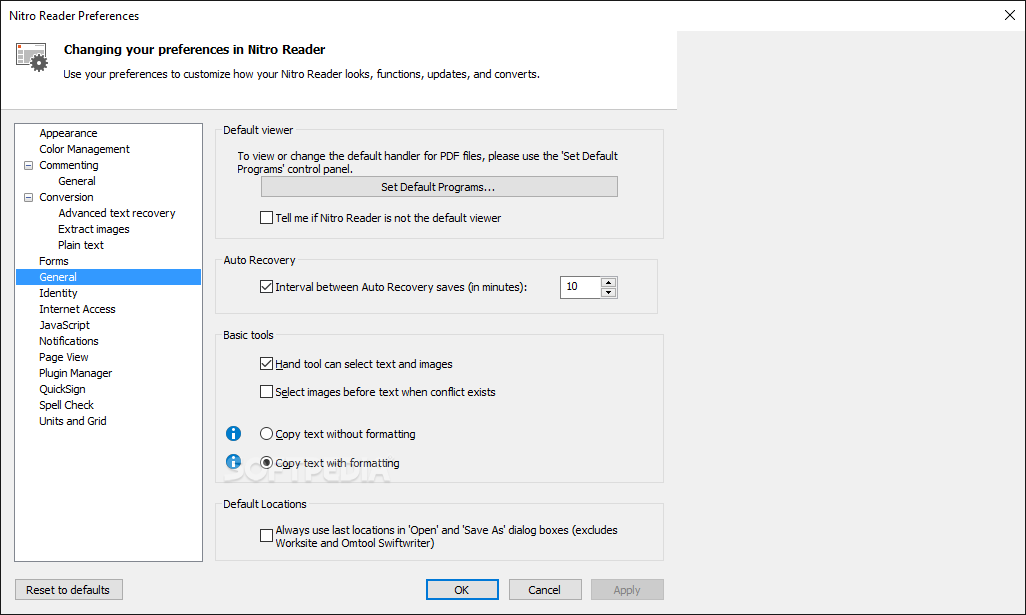The height and width of the screenshot is (615, 1026).
Task: Decrease Auto Recovery interval with down arrow
Action: point(609,292)
